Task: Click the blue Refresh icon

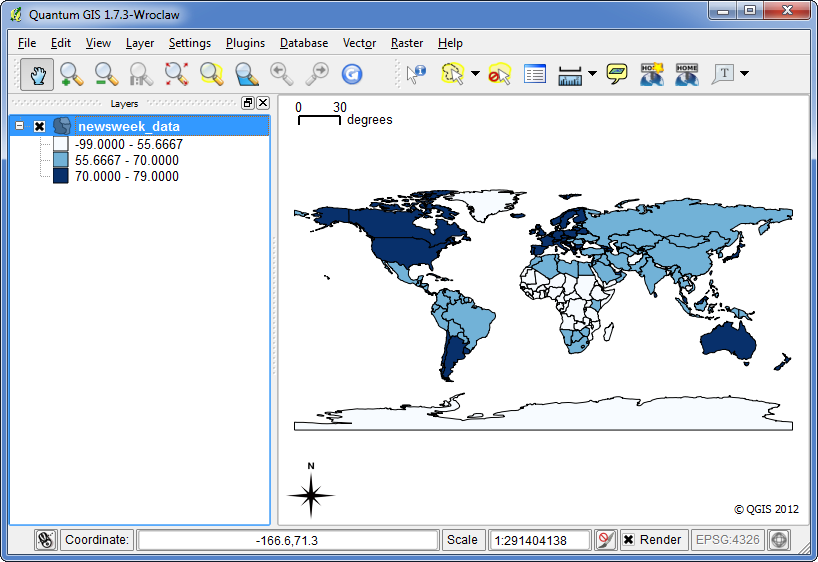Action: coord(352,74)
